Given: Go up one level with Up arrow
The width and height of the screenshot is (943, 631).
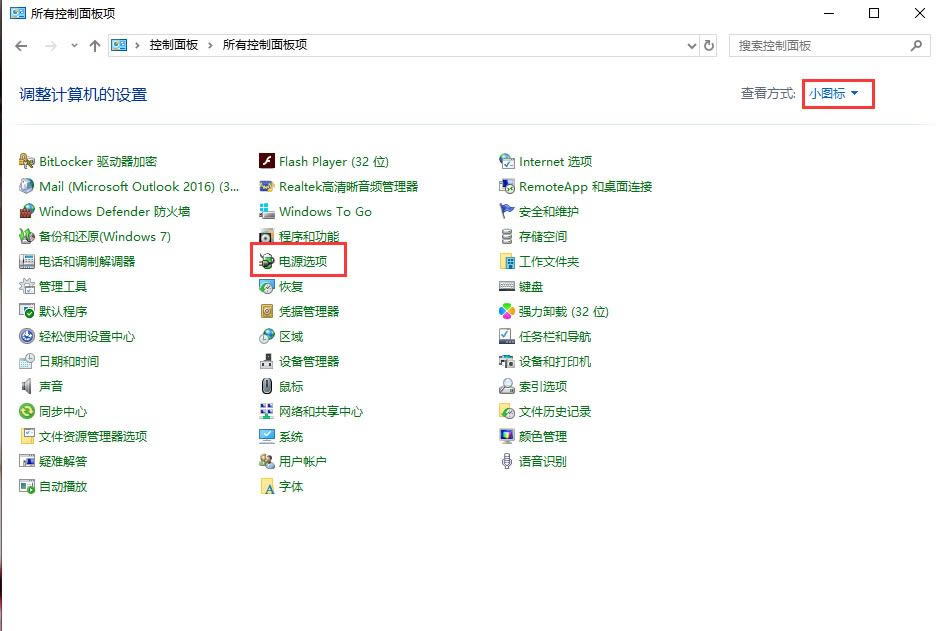Looking at the screenshot, I should 94,46.
